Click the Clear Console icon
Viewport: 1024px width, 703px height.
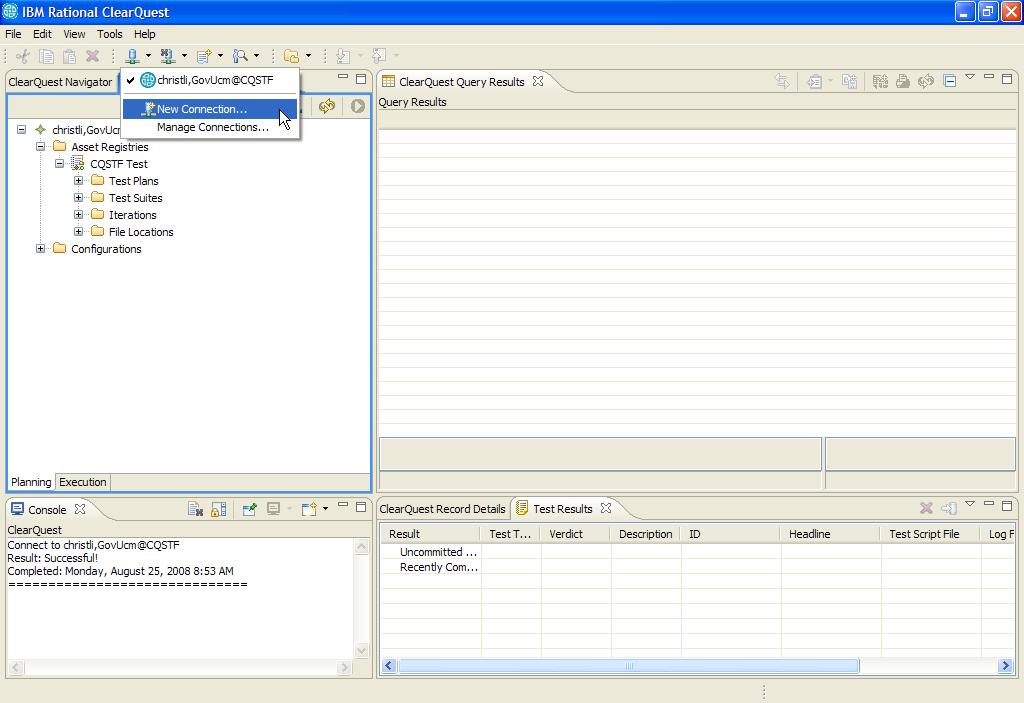coord(195,510)
